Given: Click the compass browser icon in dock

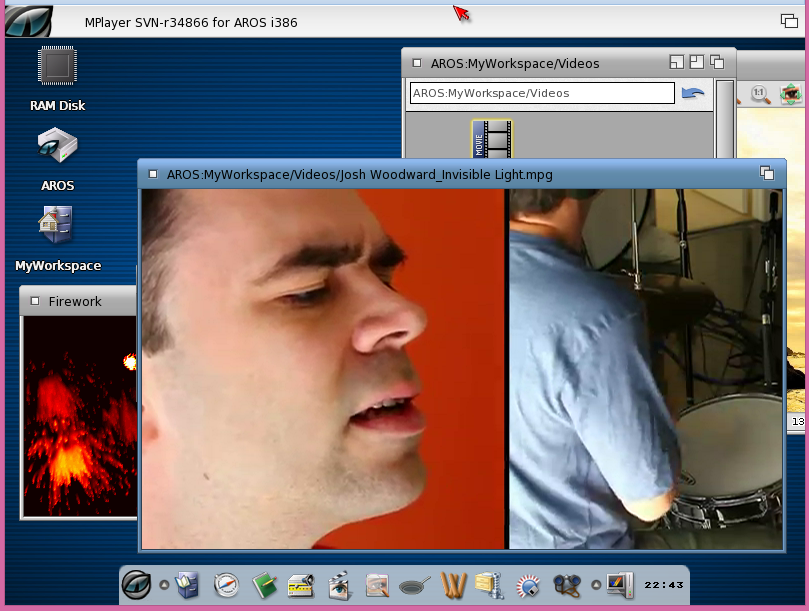Looking at the screenshot, I should point(226,585).
